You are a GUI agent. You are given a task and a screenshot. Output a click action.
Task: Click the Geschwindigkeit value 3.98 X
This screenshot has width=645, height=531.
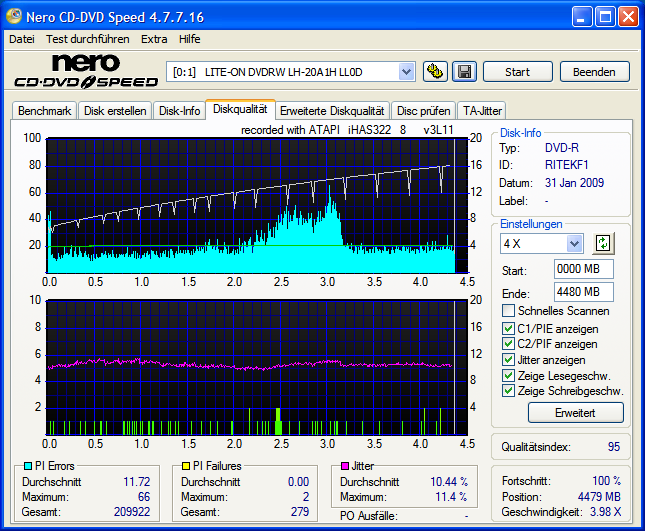[606, 512]
